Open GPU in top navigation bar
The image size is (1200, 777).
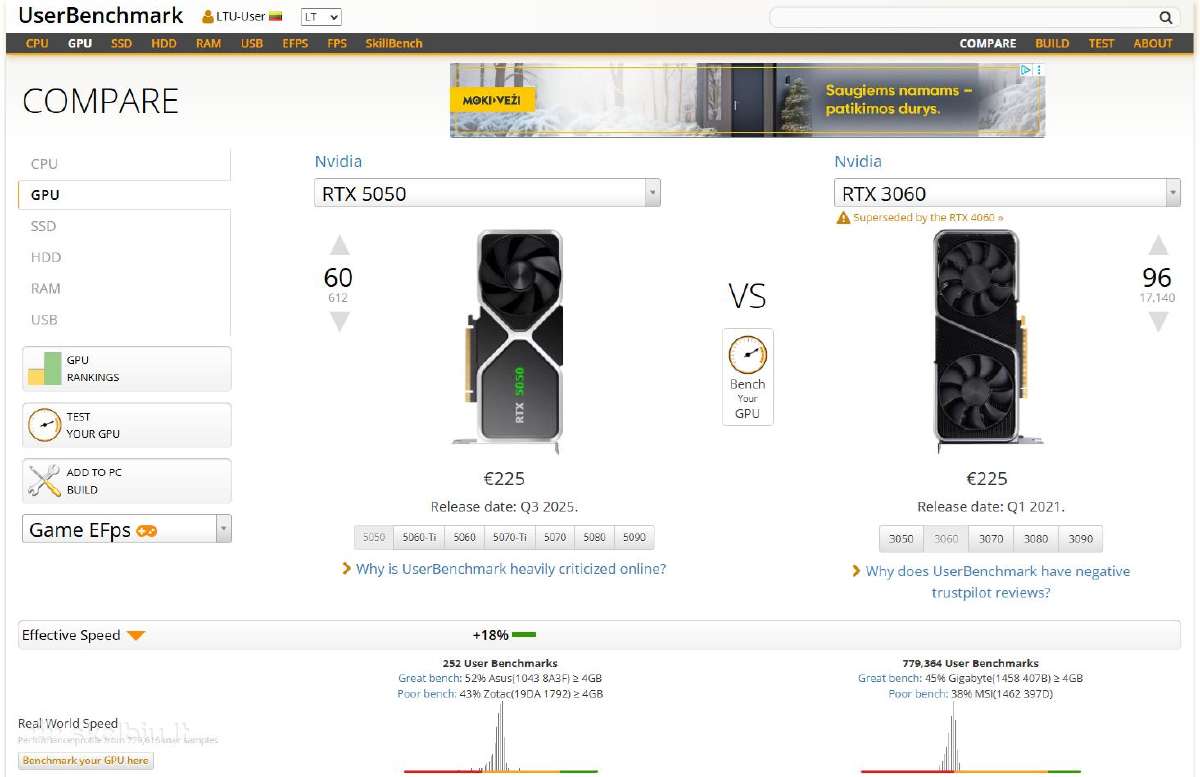pyautogui.click(x=80, y=43)
